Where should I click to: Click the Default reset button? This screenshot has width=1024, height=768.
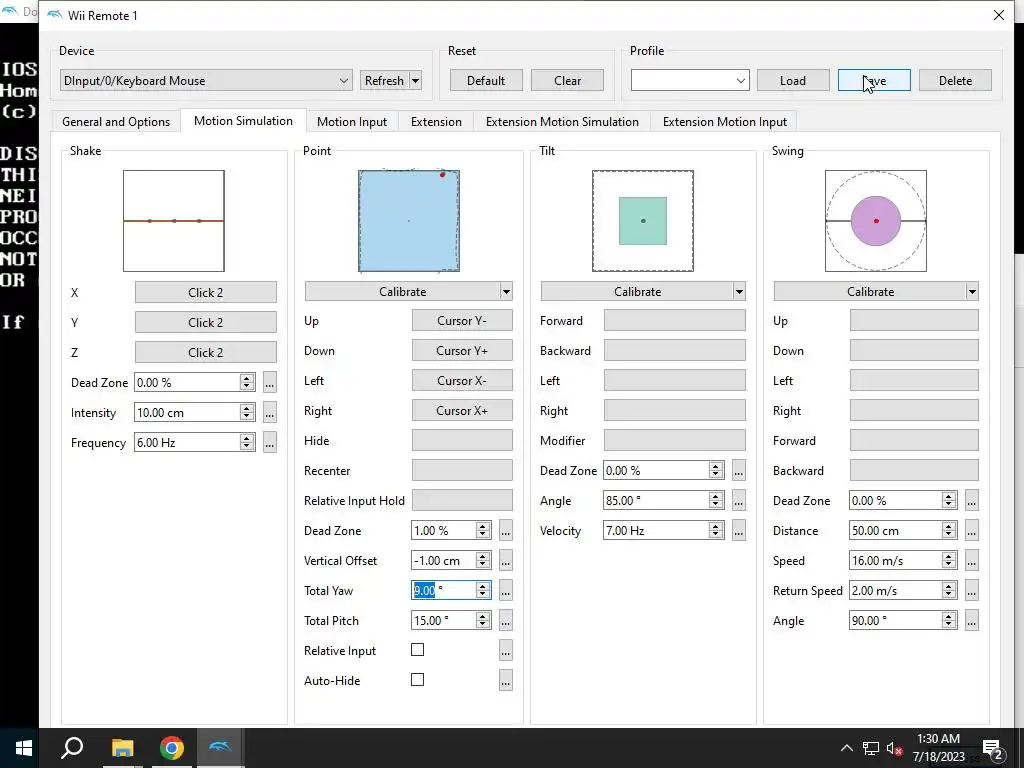(x=486, y=81)
